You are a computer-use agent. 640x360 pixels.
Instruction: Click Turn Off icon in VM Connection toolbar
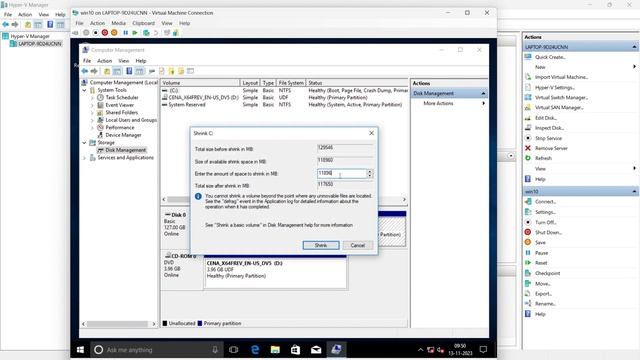[x=96, y=33]
